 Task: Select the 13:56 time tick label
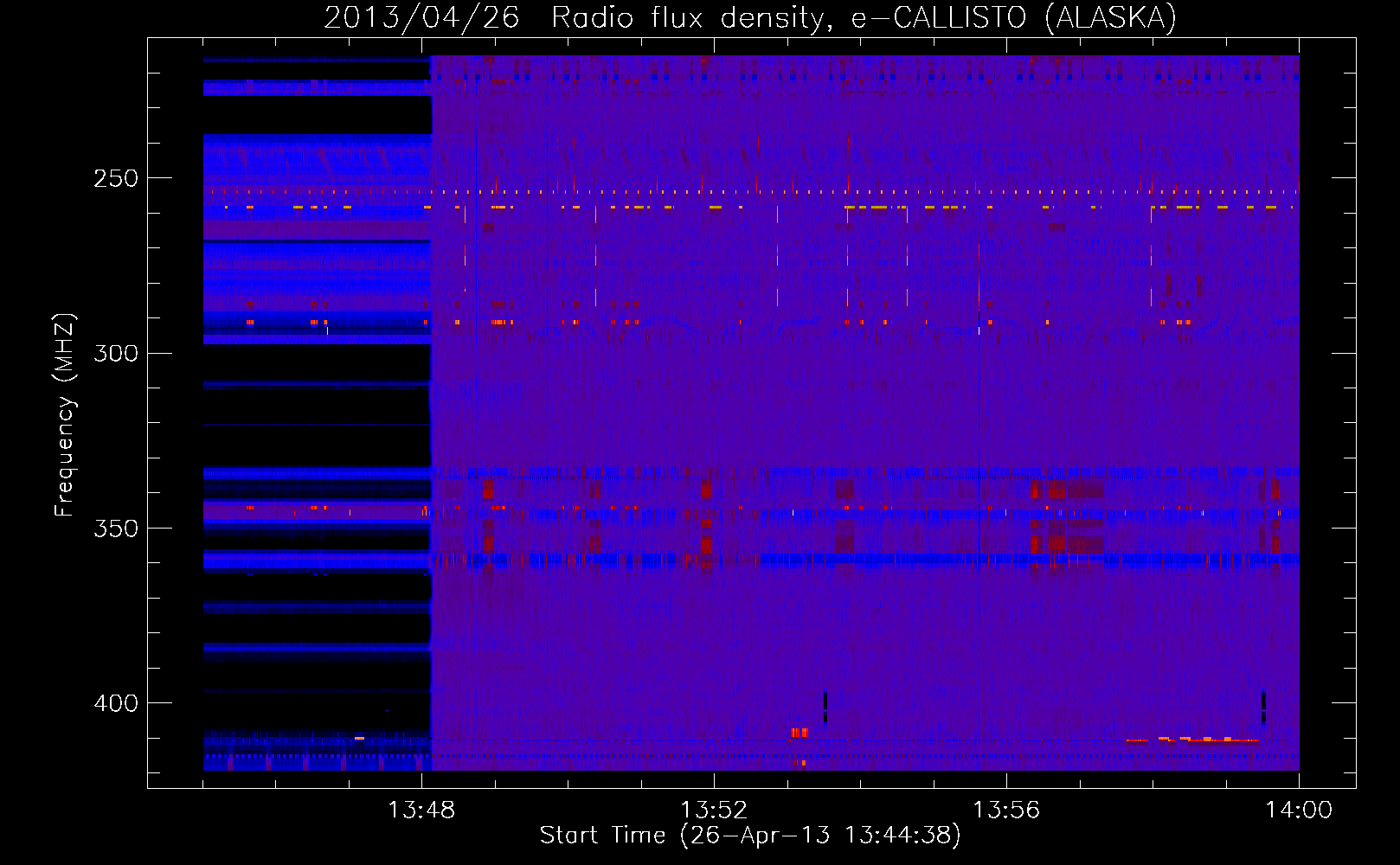[x=1006, y=810]
